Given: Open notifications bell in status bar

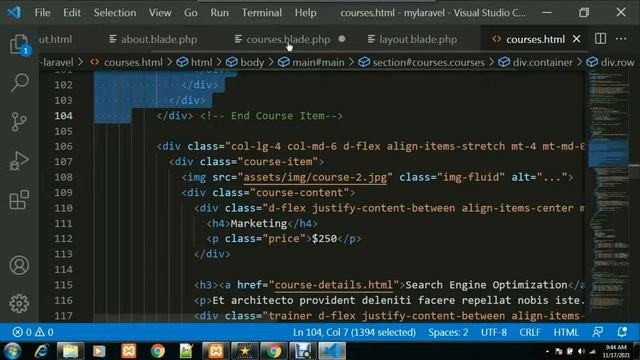Looking at the screenshot, I should tap(622, 332).
